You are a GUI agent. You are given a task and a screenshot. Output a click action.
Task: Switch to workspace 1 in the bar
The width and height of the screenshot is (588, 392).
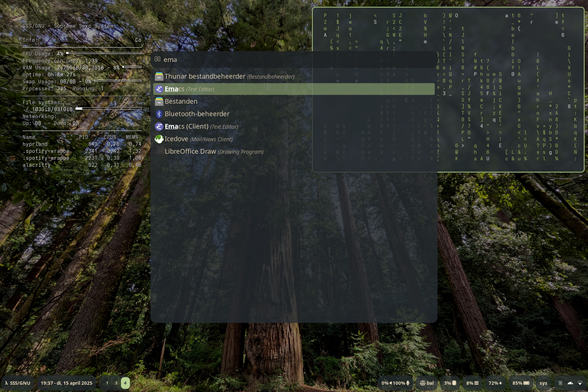pos(107,383)
